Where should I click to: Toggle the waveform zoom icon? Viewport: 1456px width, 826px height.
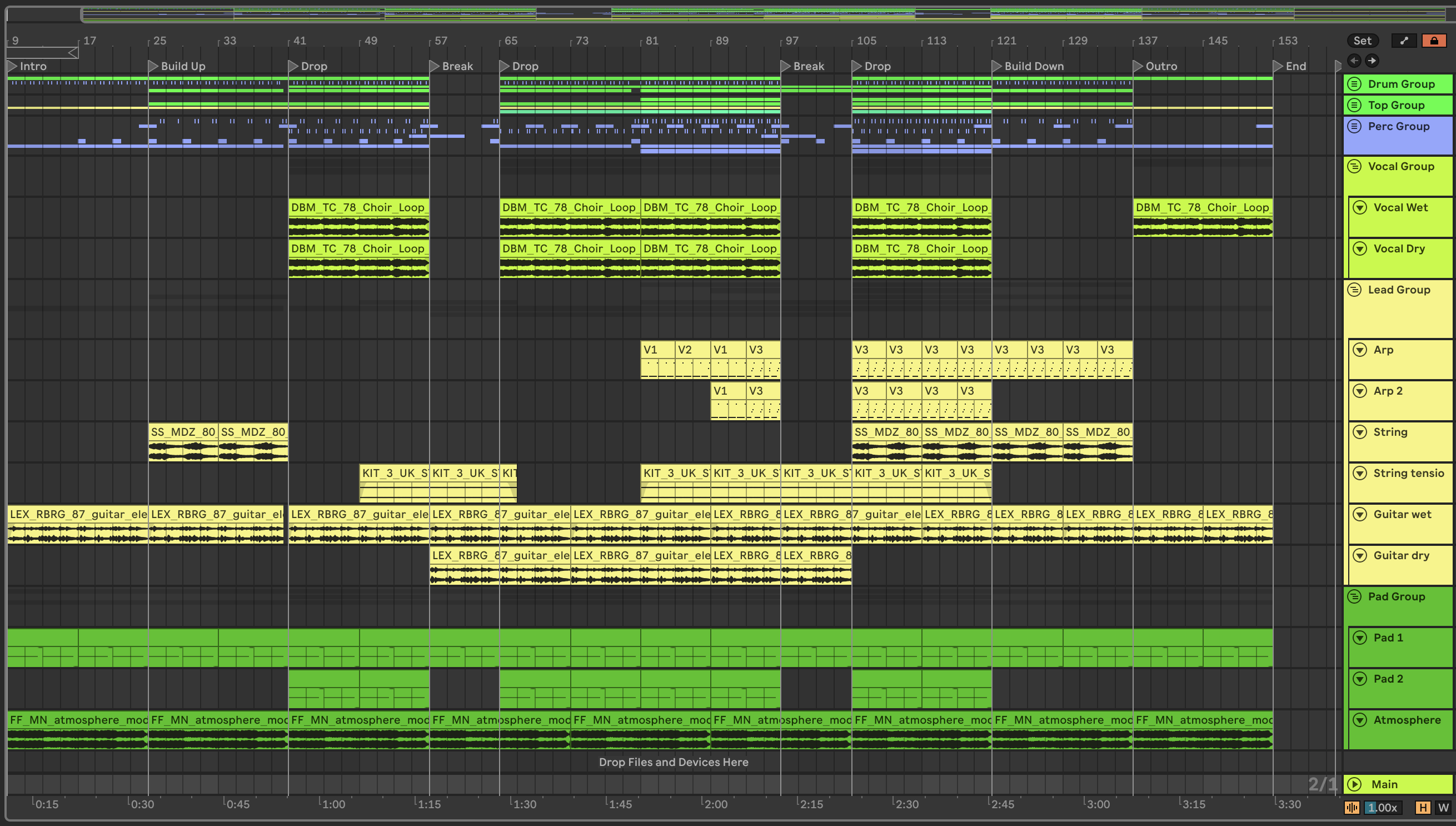pos(1352,807)
